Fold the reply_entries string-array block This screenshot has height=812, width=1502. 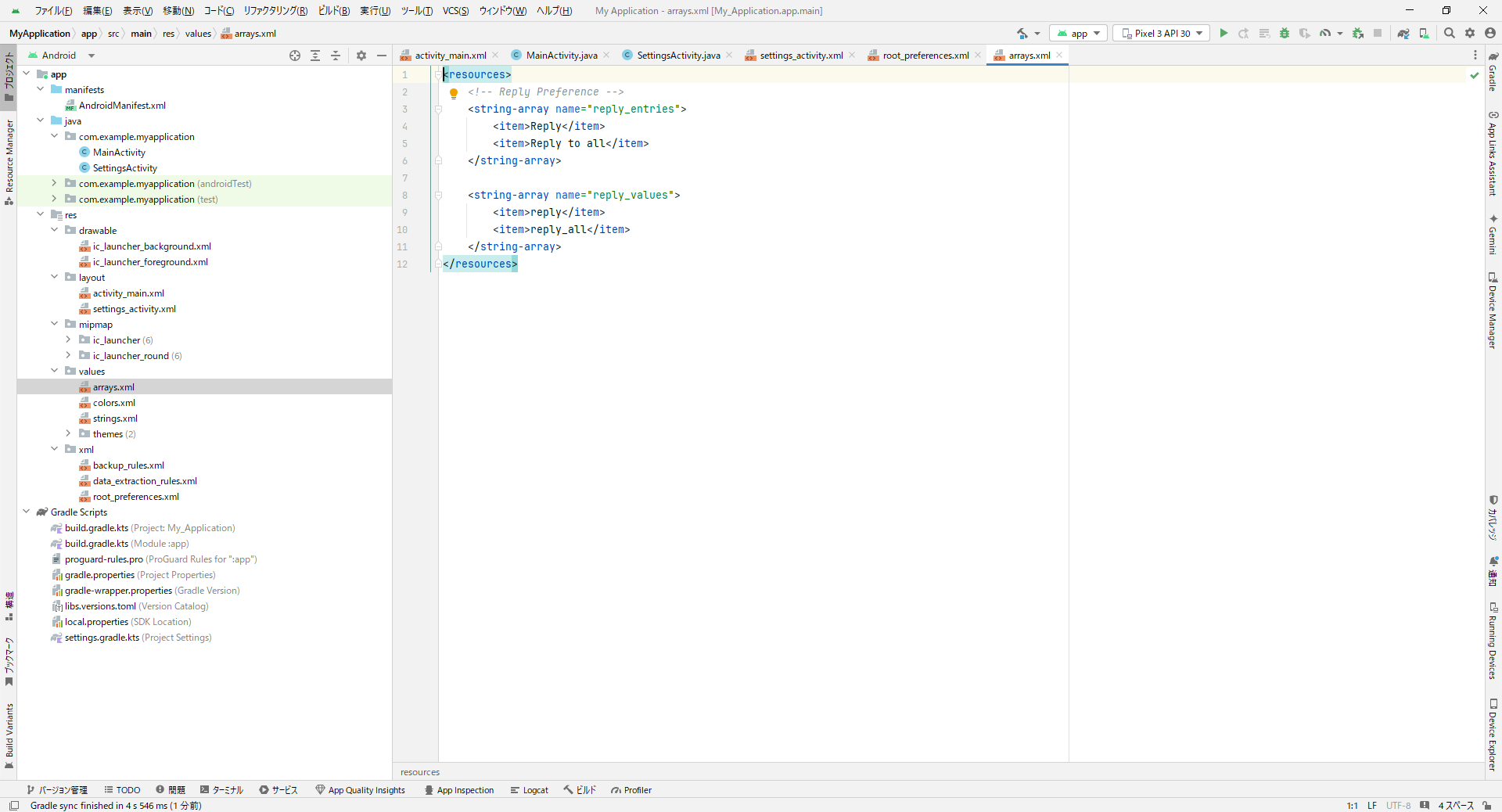click(x=438, y=109)
